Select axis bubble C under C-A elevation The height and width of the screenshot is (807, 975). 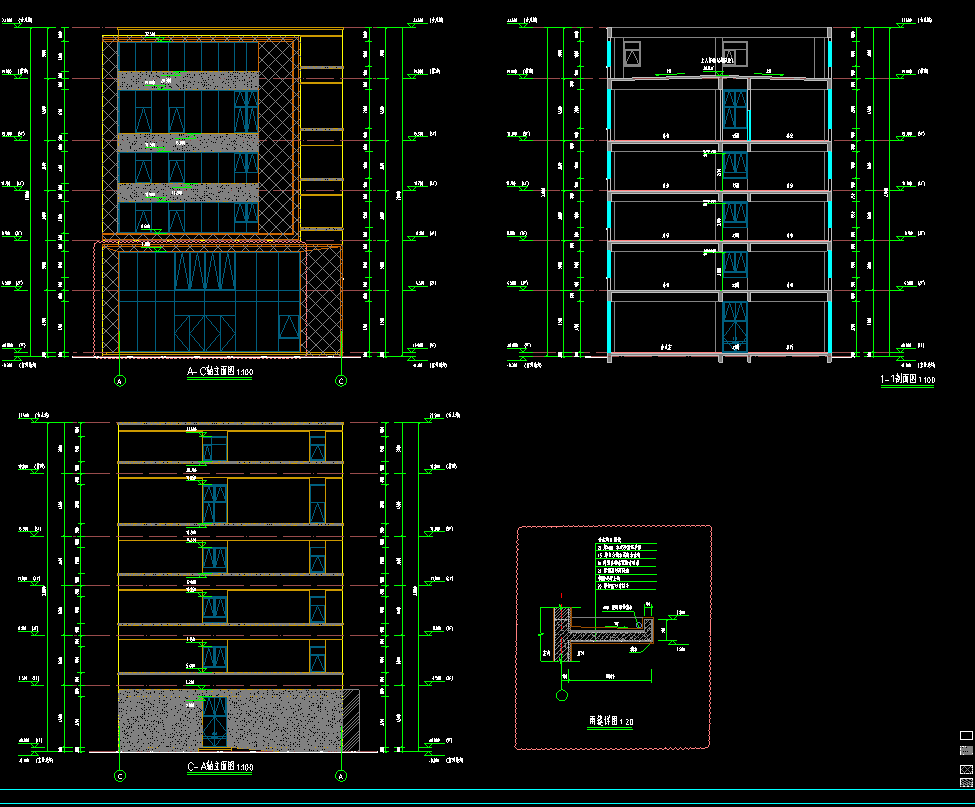(x=120, y=775)
